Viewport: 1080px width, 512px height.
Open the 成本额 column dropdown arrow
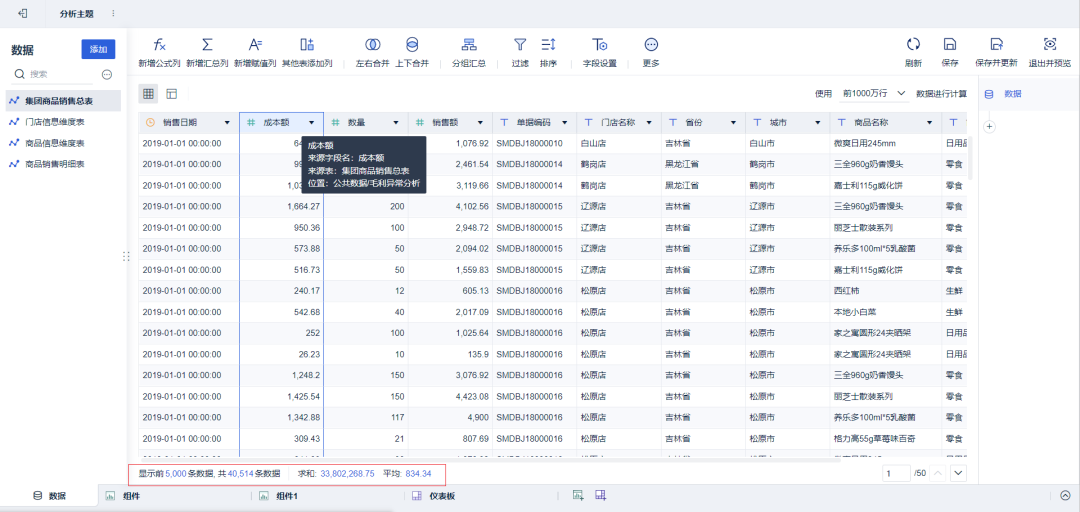coord(312,123)
